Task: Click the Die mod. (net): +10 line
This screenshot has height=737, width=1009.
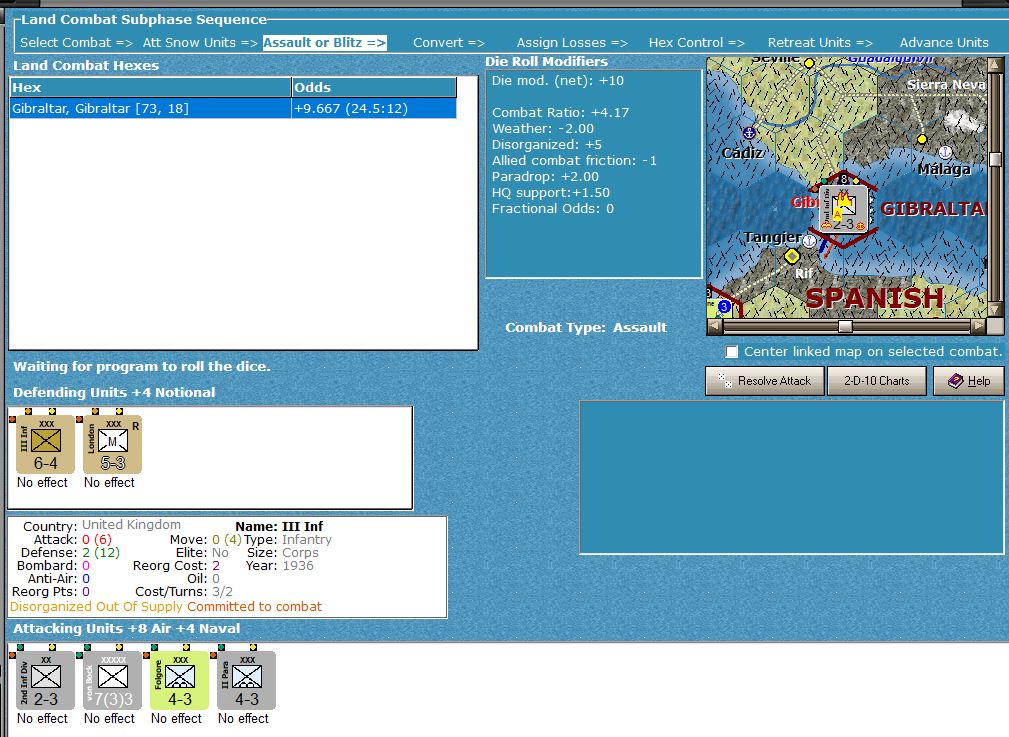Action: pyautogui.click(x=557, y=81)
